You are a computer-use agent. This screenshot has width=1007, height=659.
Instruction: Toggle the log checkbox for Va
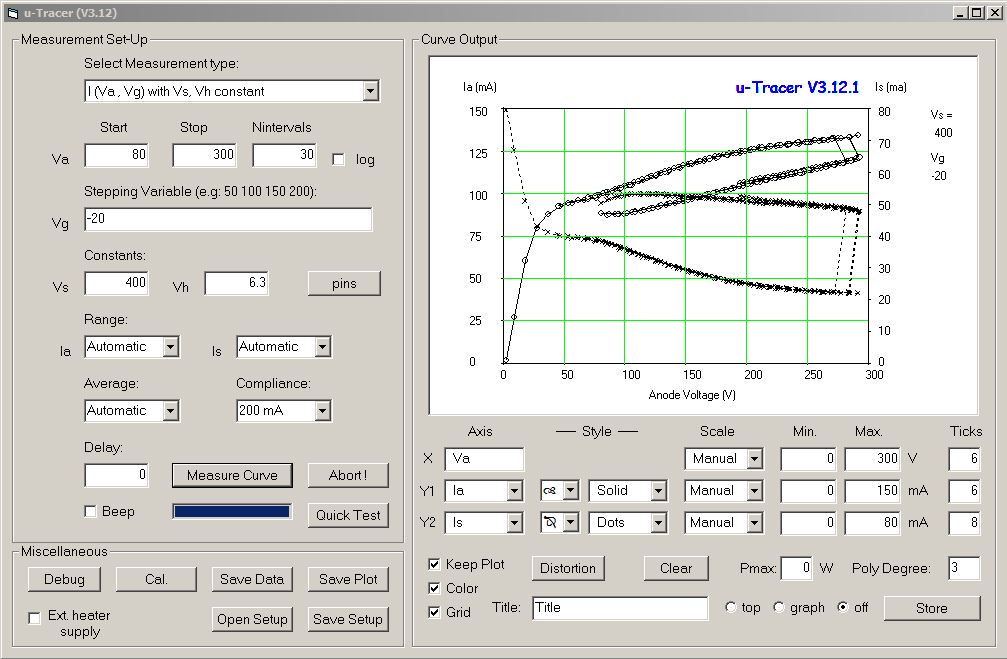tap(338, 159)
